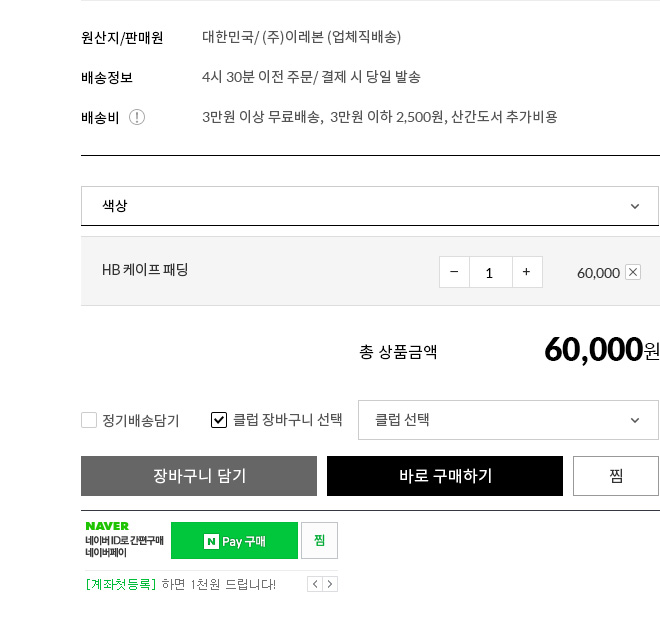Image resolution: width=660 pixels, height=633 pixels.
Task: Expand the 클럽 선택 dropdown
Action: pyautogui.click(x=508, y=420)
